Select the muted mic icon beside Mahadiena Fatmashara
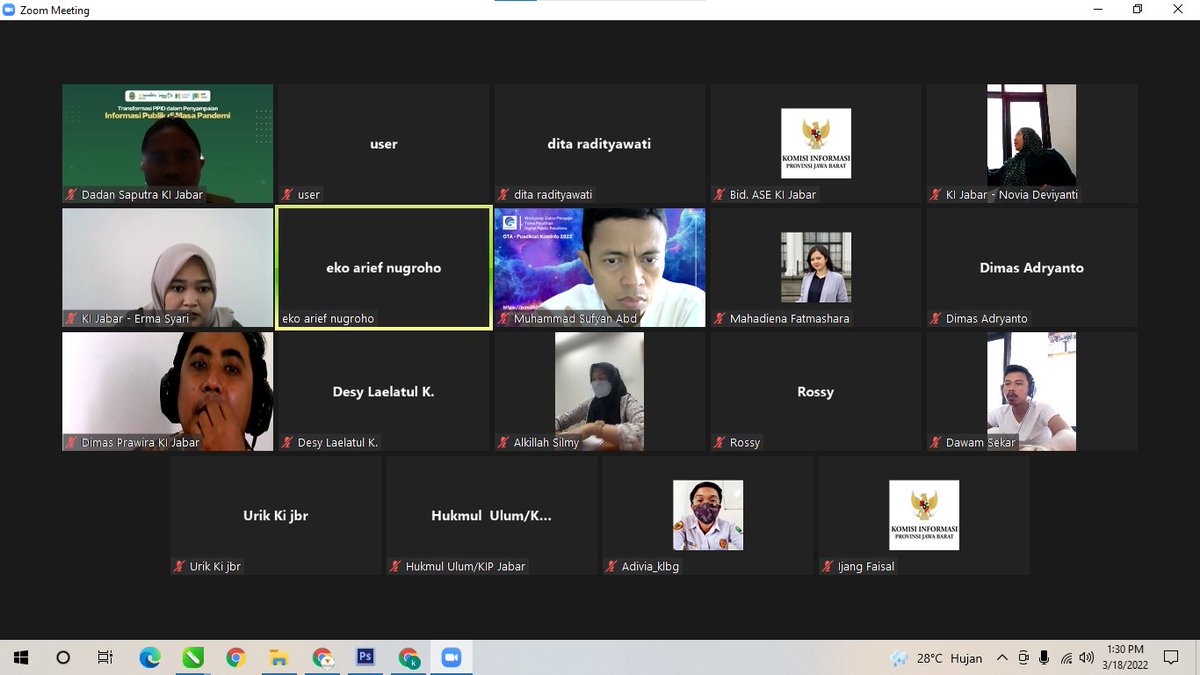 [720, 319]
